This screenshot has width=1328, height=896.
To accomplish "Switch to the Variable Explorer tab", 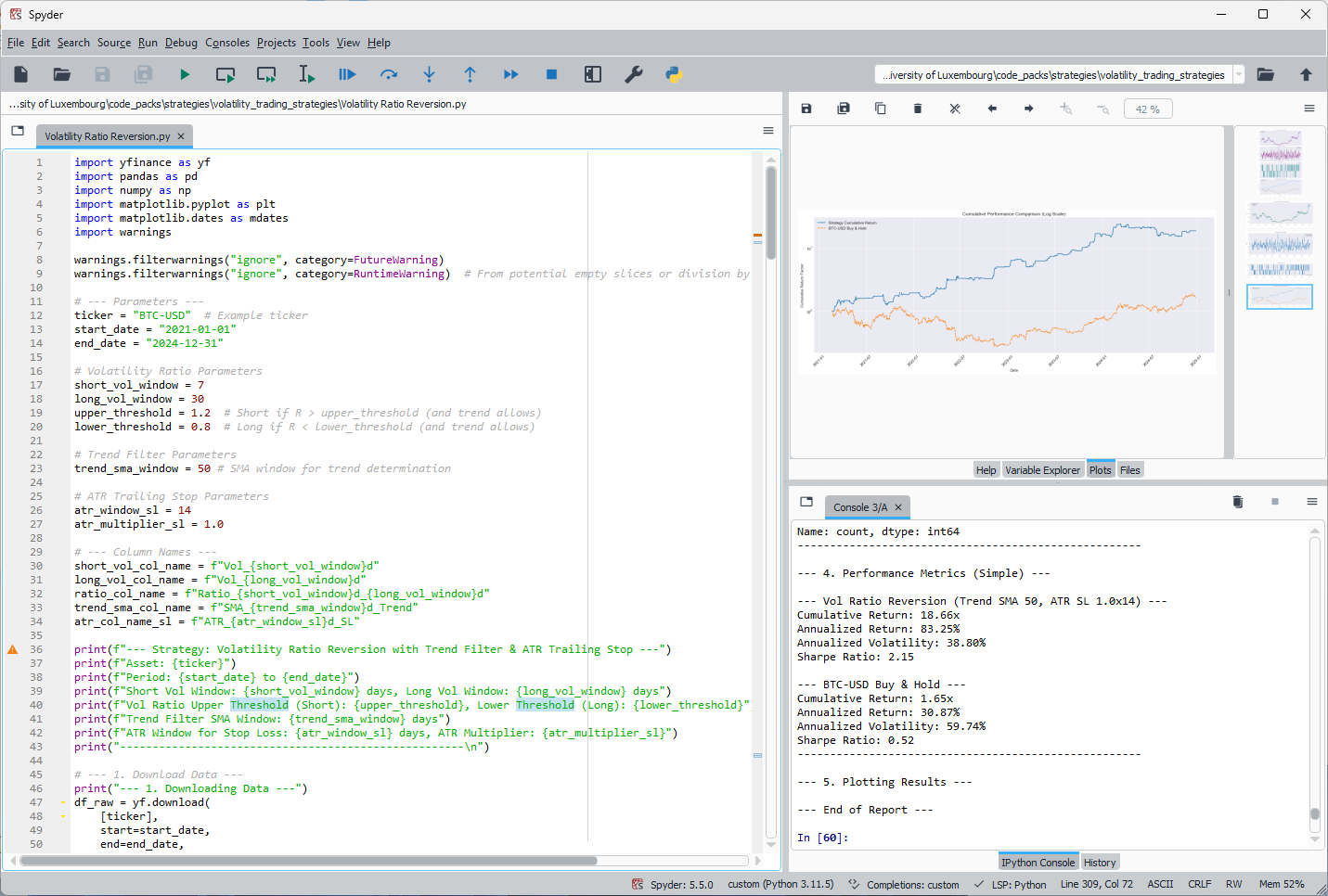I will coord(1043,469).
